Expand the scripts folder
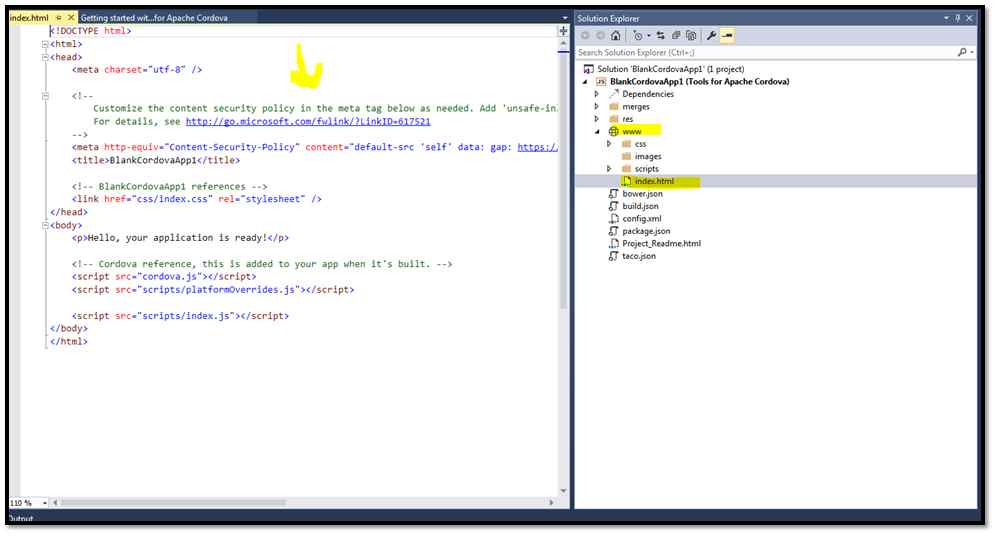This screenshot has width=996, height=536. tap(610, 169)
